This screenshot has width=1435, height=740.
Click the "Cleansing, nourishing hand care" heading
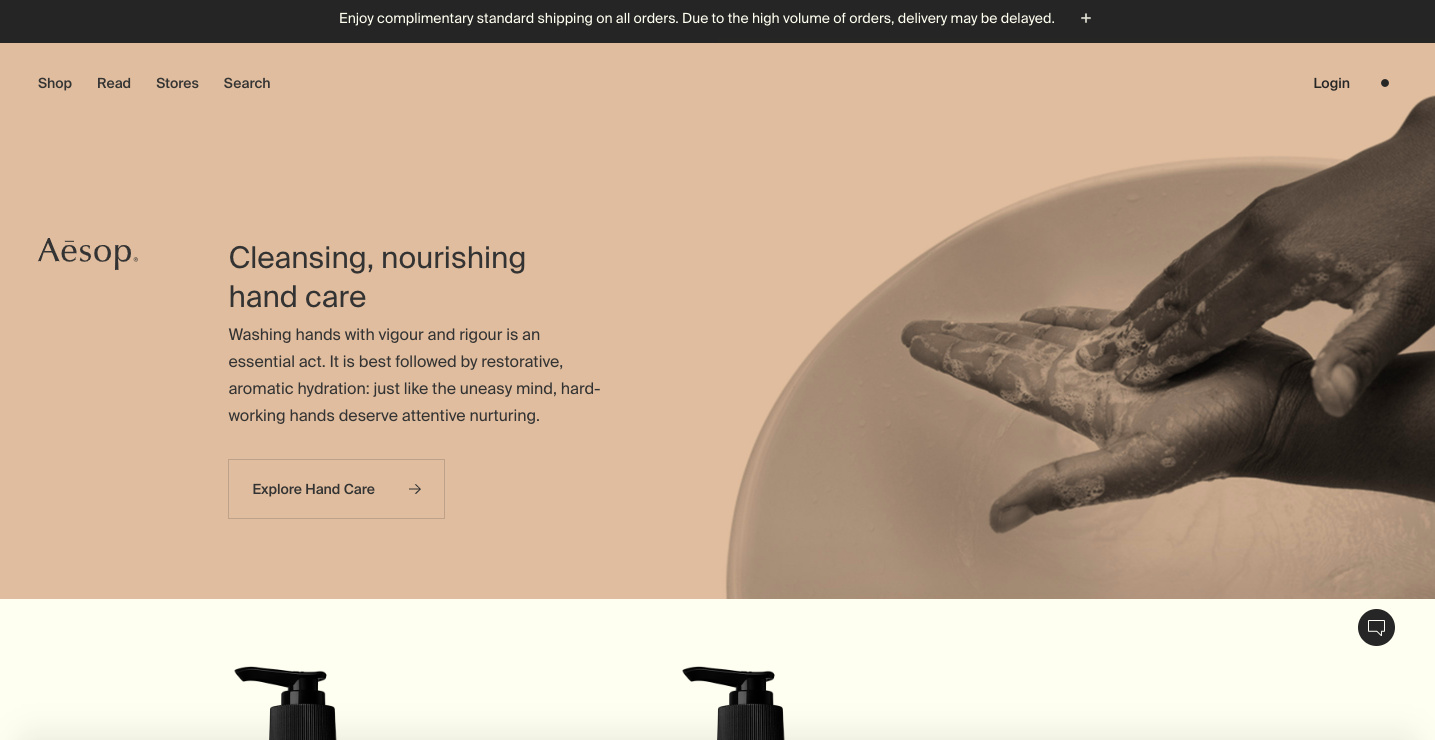[x=377, y=277]
